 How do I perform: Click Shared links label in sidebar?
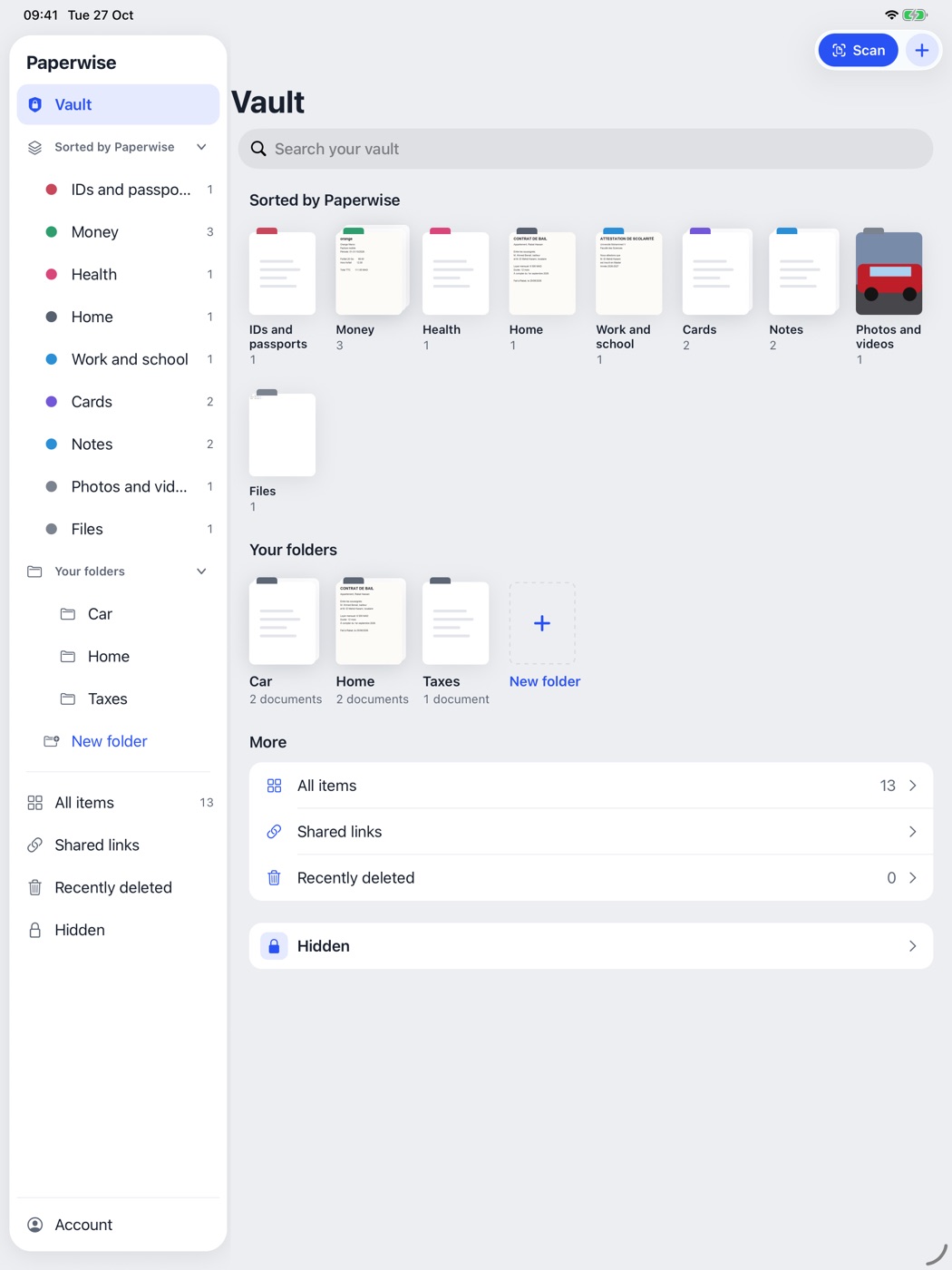[x=97, y=845]
